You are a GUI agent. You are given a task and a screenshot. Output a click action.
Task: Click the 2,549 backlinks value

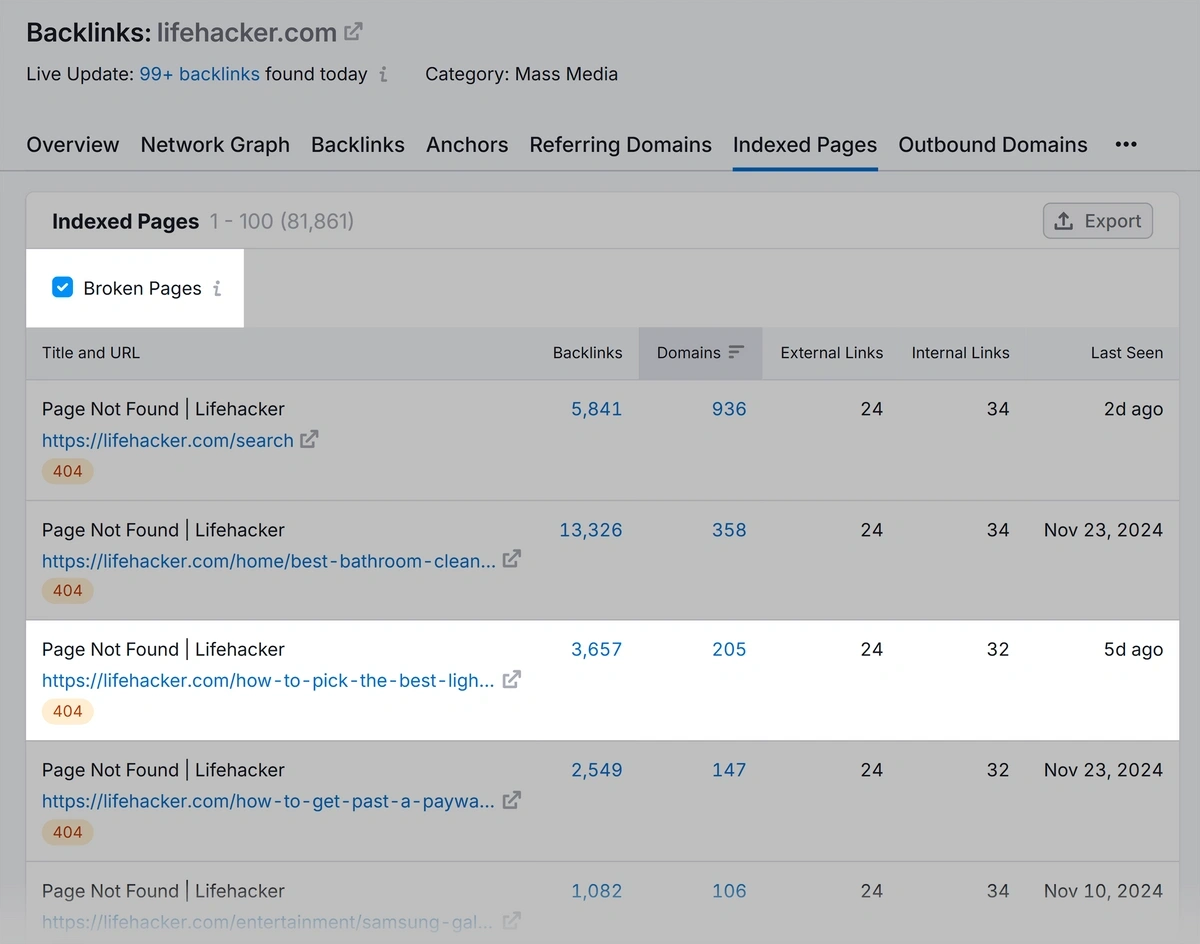(597, 770)
